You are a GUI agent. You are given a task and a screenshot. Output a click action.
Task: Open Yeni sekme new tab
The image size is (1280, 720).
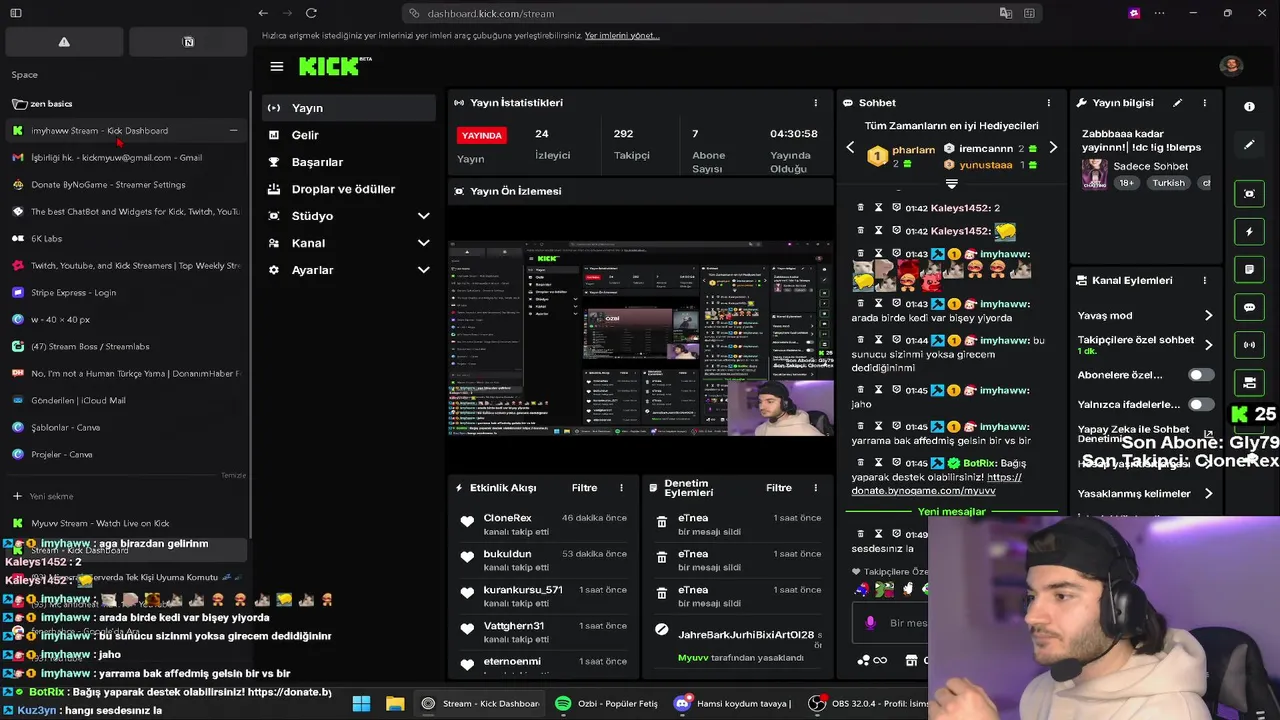pos(126,496)
